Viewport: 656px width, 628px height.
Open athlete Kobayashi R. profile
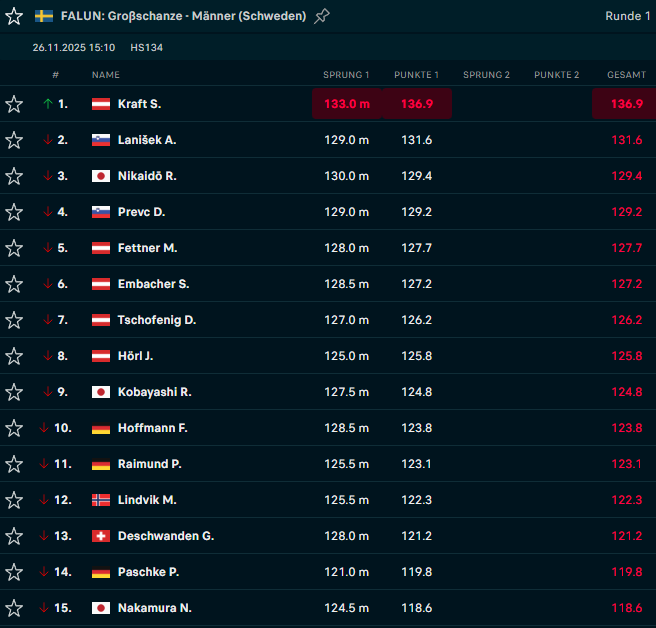(x=154, y=392)
